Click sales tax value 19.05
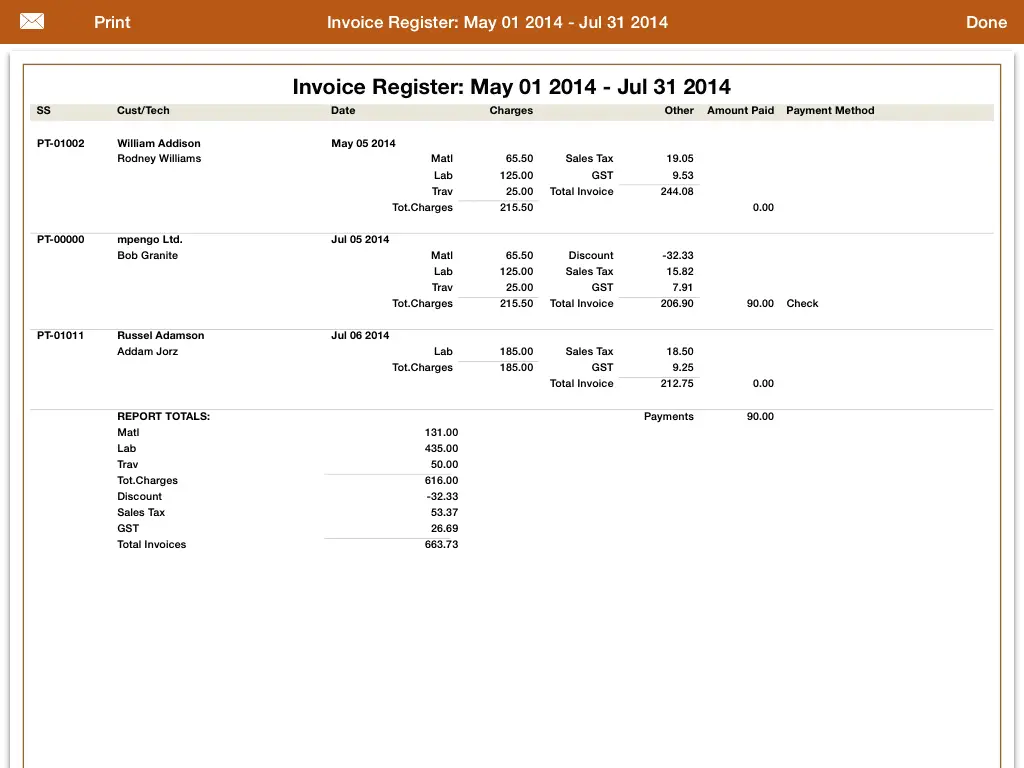This screenshot has width=1024, height=768. 680,158
